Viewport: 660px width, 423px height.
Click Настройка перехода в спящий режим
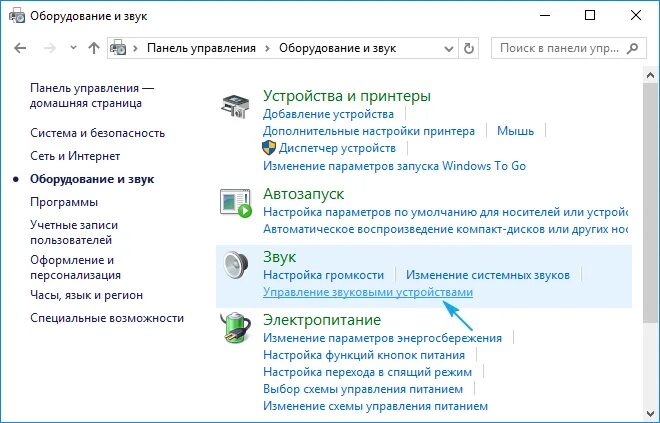coord(367,372)
